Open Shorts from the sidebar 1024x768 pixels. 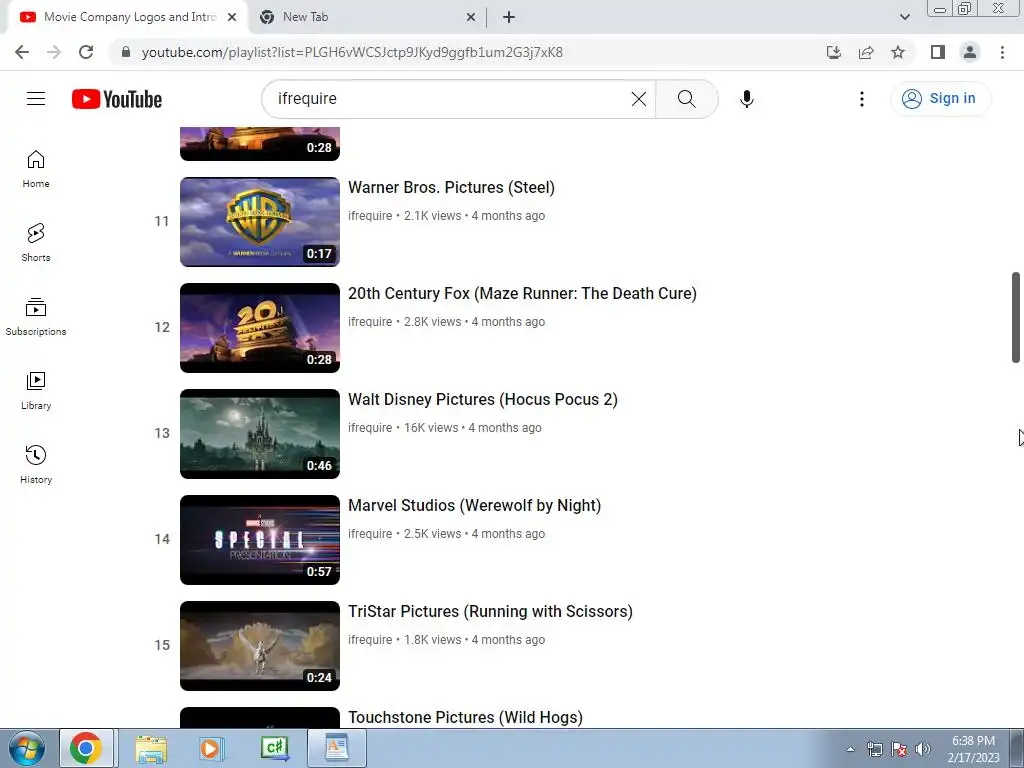click(x=36, y=243)
